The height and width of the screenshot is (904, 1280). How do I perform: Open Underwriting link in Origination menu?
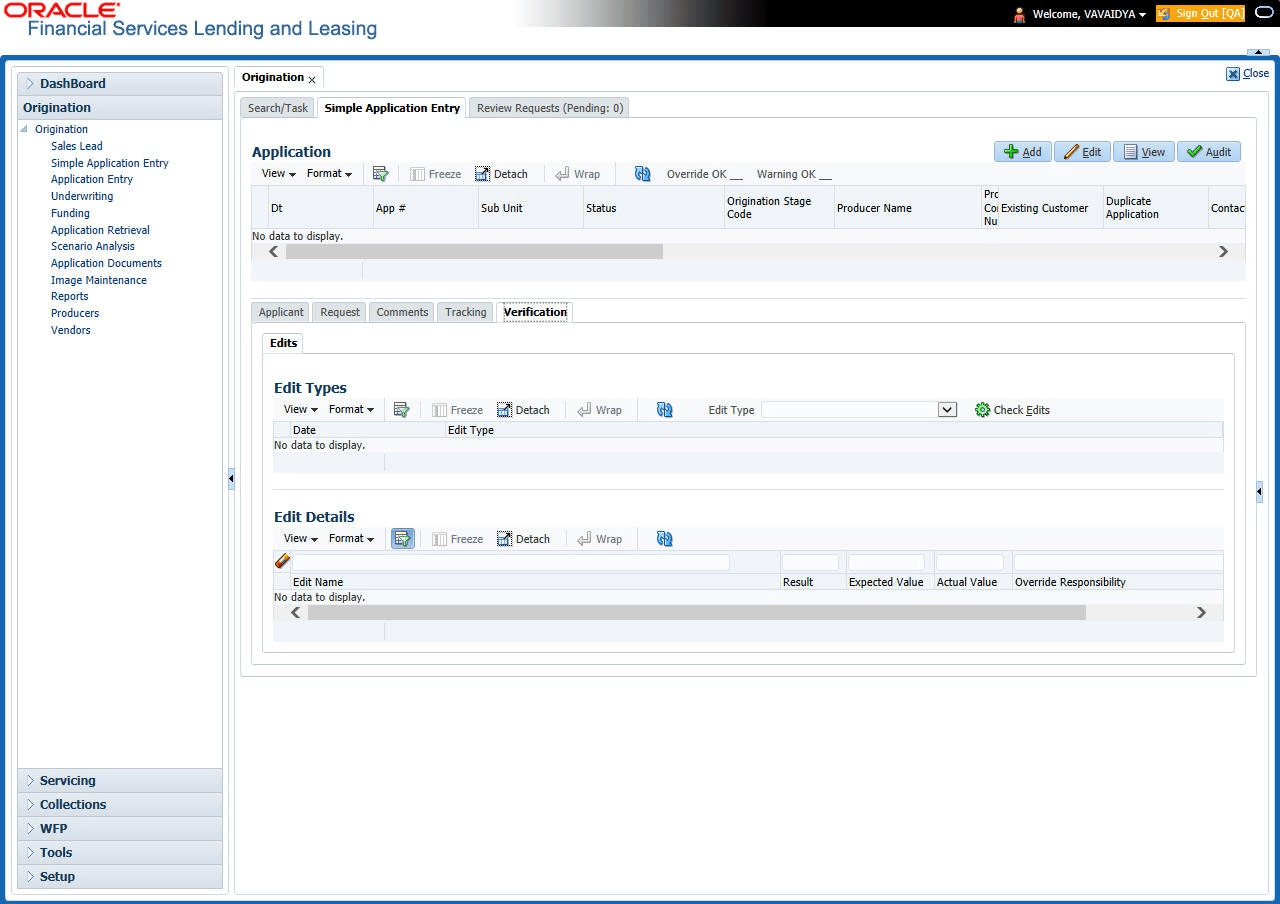click(82, 196)
